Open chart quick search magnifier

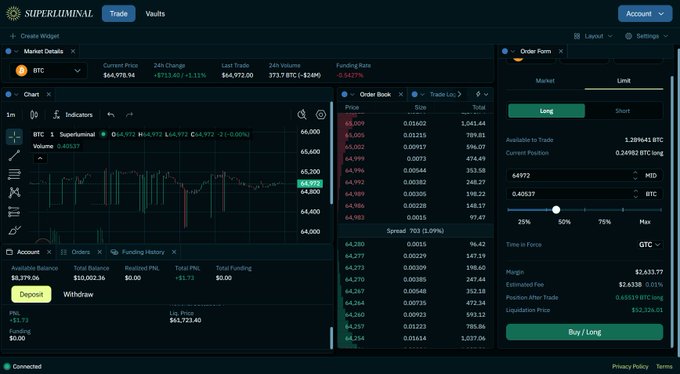coord(302,115)
